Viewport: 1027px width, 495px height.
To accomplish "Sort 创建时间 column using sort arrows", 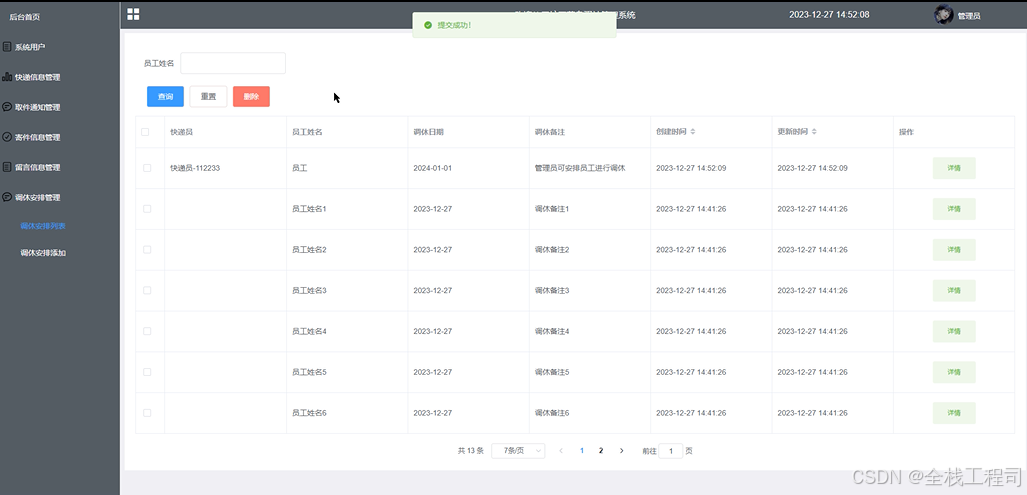I will [x=693, y=132].
